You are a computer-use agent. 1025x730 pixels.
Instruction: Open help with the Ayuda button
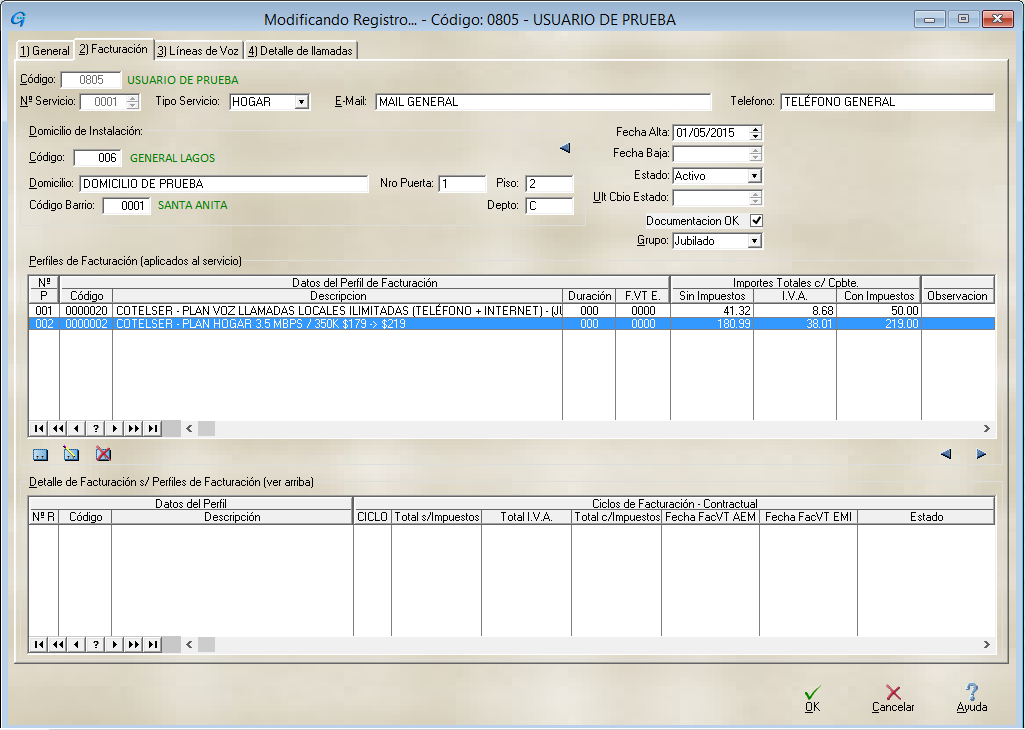(972, 699)
